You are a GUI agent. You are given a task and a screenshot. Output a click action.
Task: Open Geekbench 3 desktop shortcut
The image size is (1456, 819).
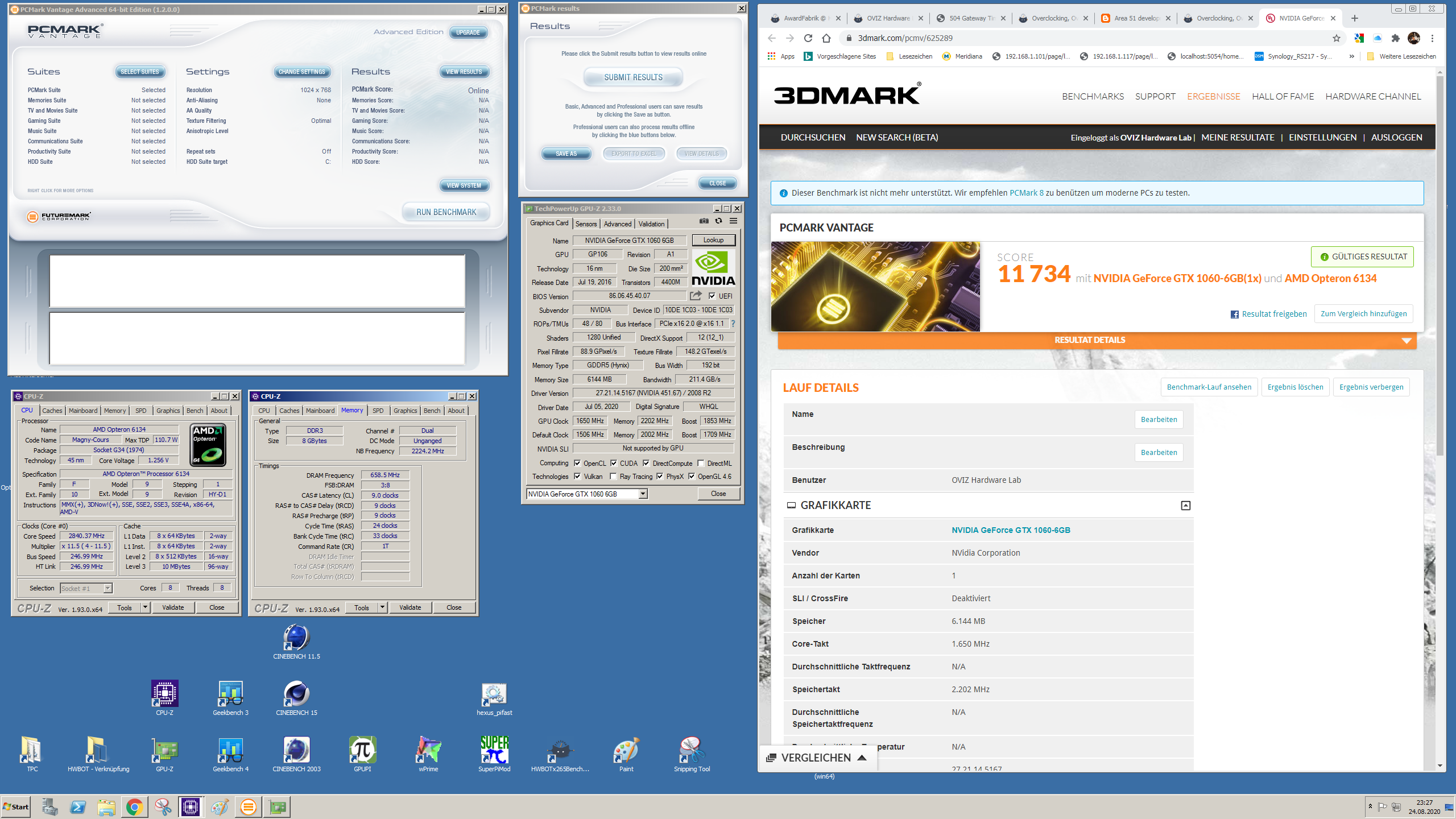230,698
